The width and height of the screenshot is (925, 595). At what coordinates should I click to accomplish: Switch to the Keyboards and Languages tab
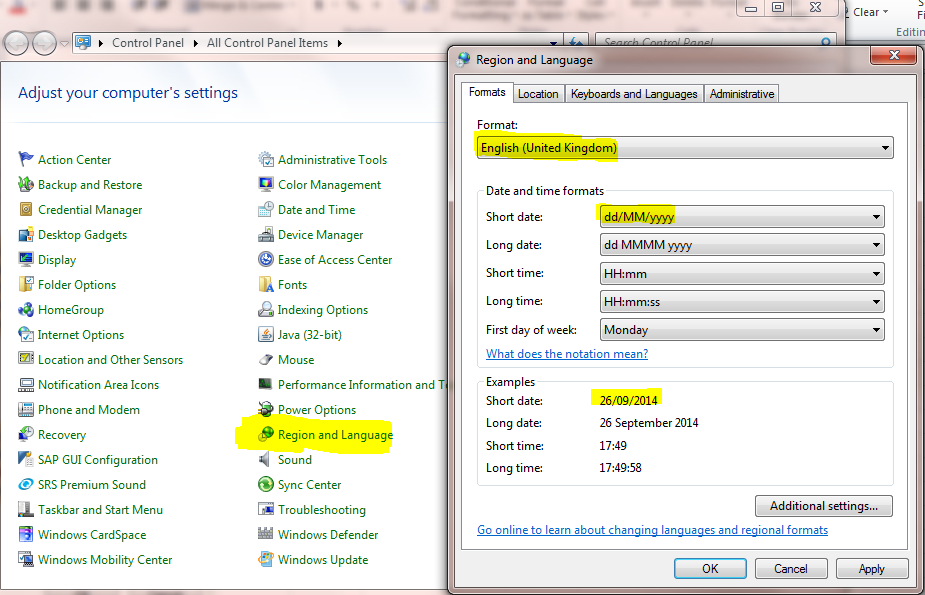coord(634,94)
